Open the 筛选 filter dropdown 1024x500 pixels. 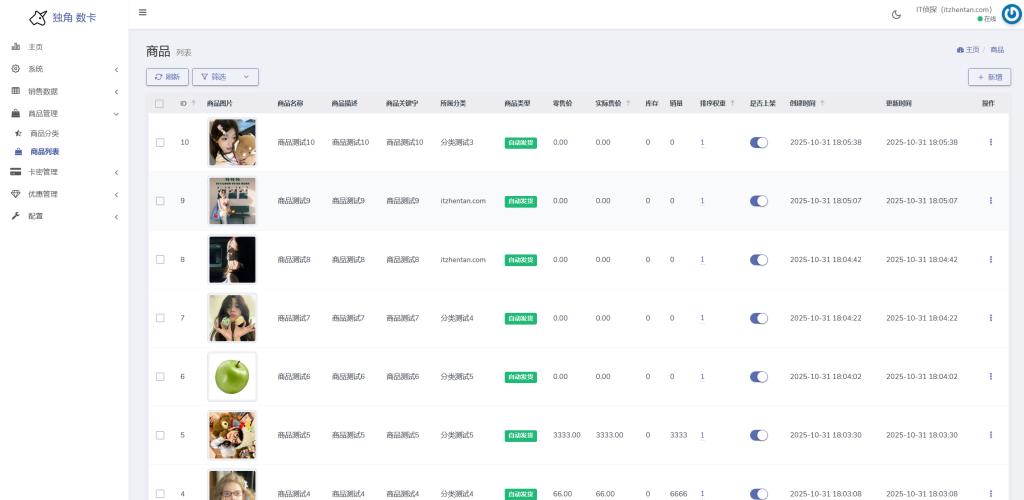(x=225, y=77)
